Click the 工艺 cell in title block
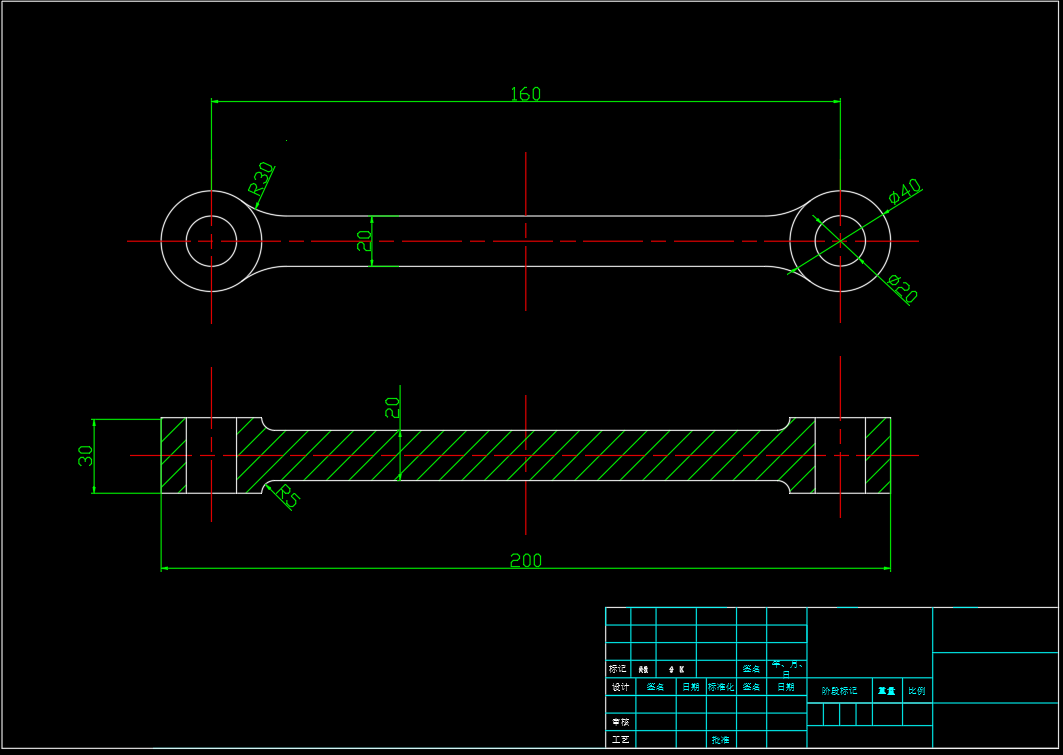 coord(620,739)
